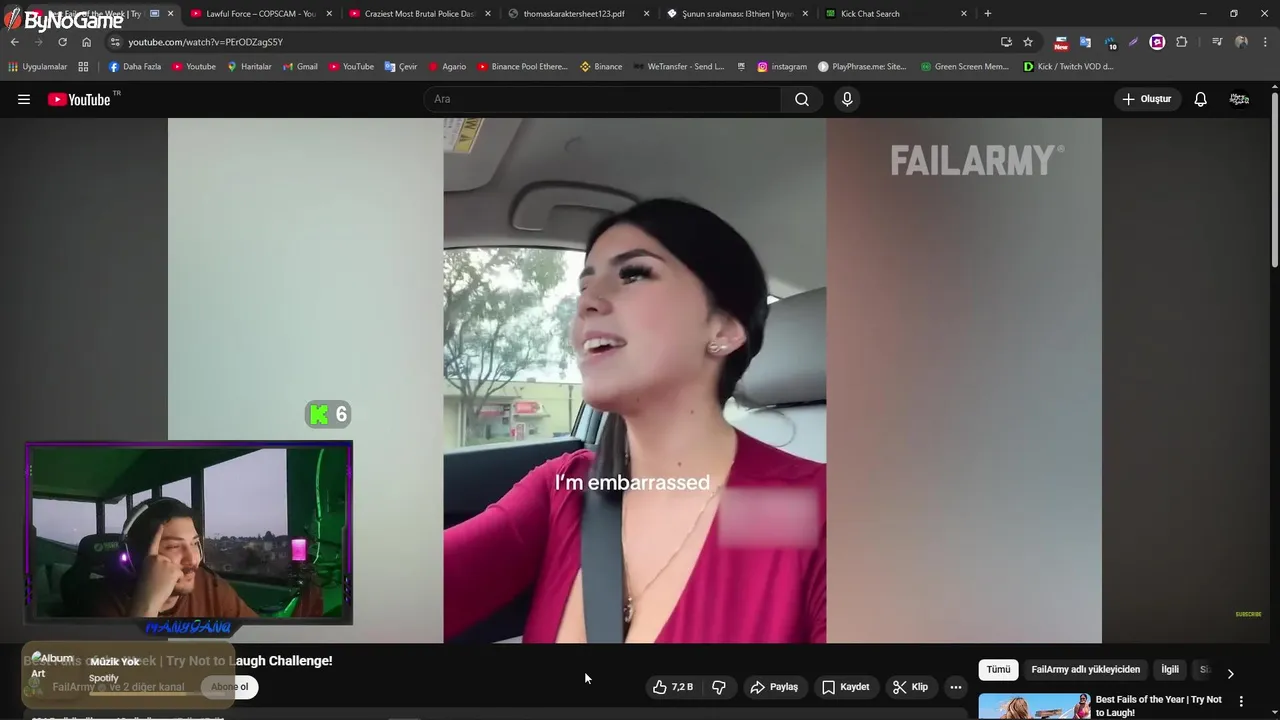Click the address bar URL
This screenshot has height=720, width=1280.
coord(205,42)
